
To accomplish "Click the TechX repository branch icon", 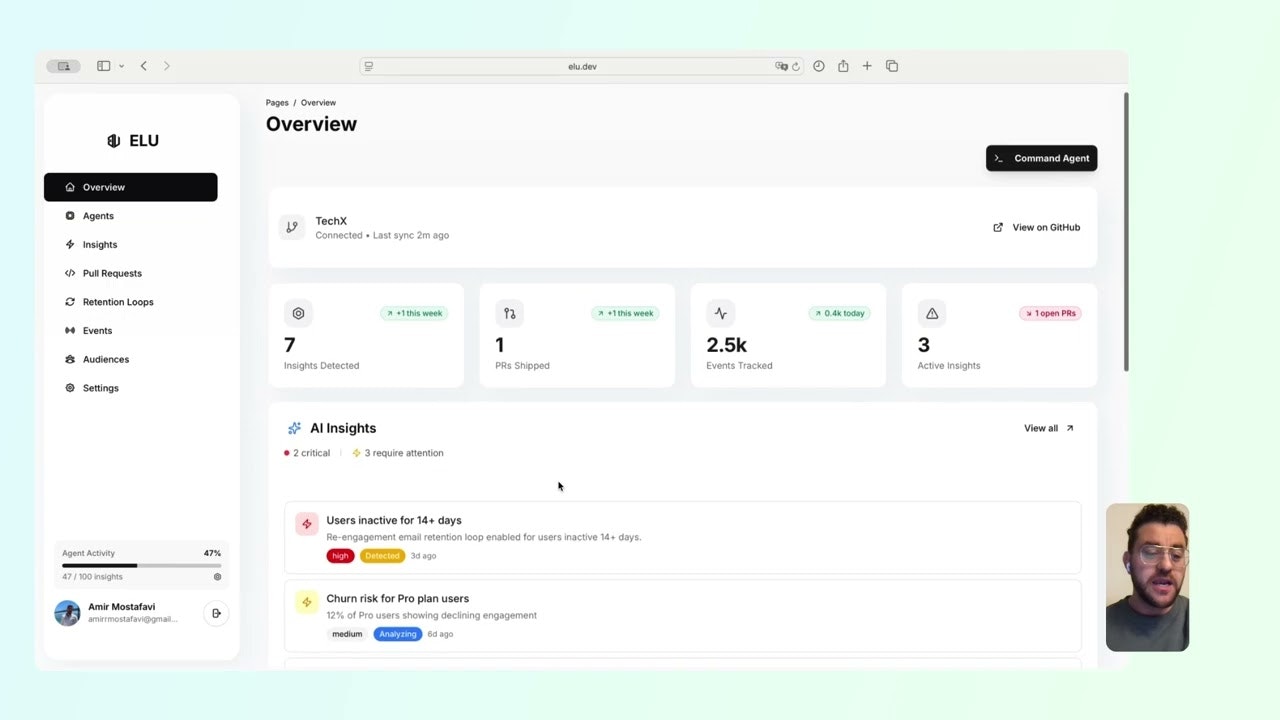I will click(292, 227).
